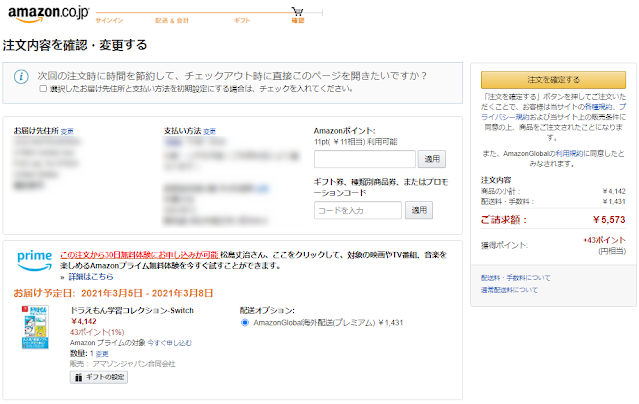Image resolution: width=639 pixels, height=404 pixels.
Task: Click the gift icon in ギフトの設定 button
Action: (x=79, y=377)
